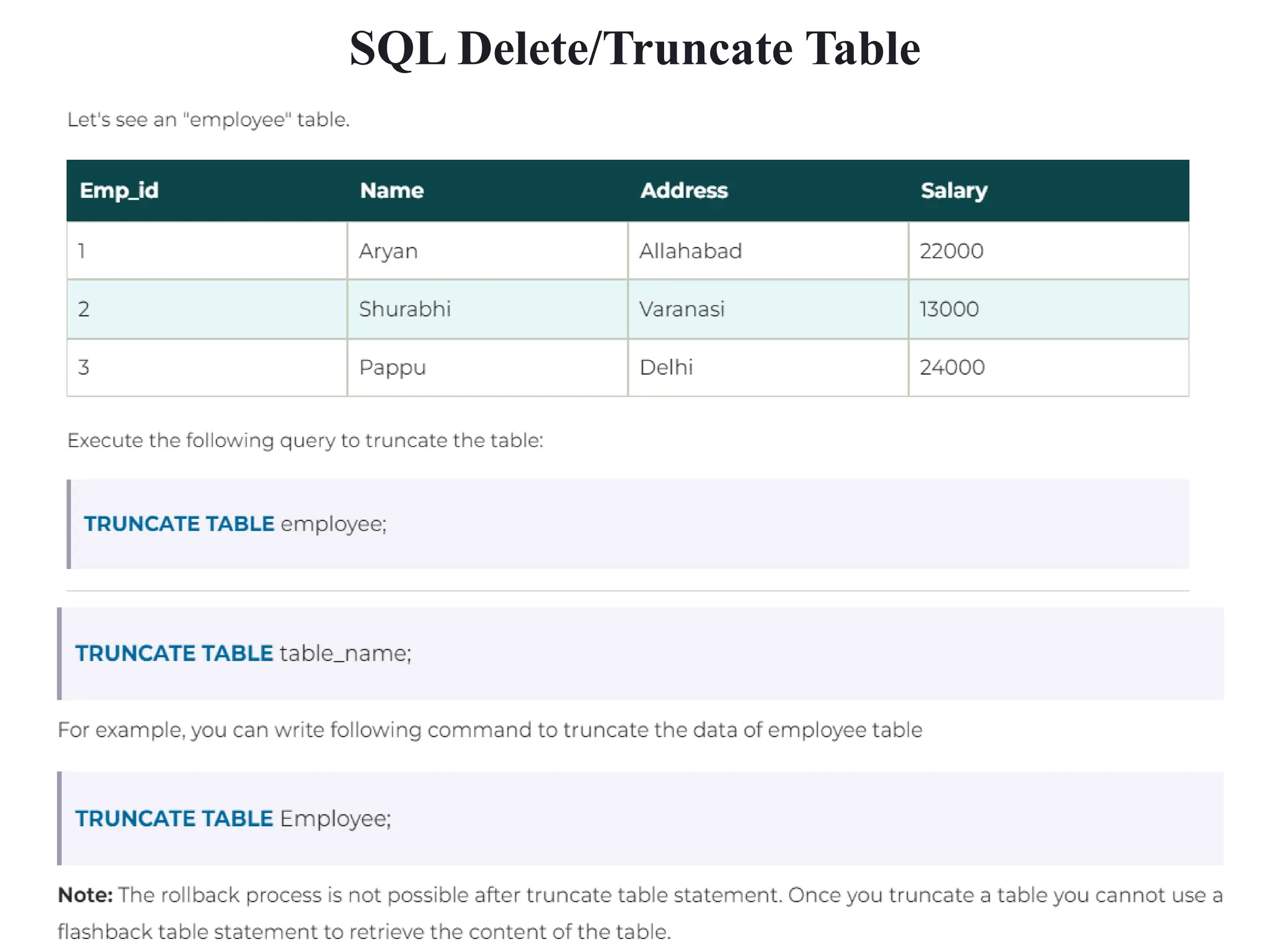This screenshot has width=1270, height=952.
Task: Click the text 'Let's see an "employee" table.'
Action: pyautogui.click(x=208, y=120)
